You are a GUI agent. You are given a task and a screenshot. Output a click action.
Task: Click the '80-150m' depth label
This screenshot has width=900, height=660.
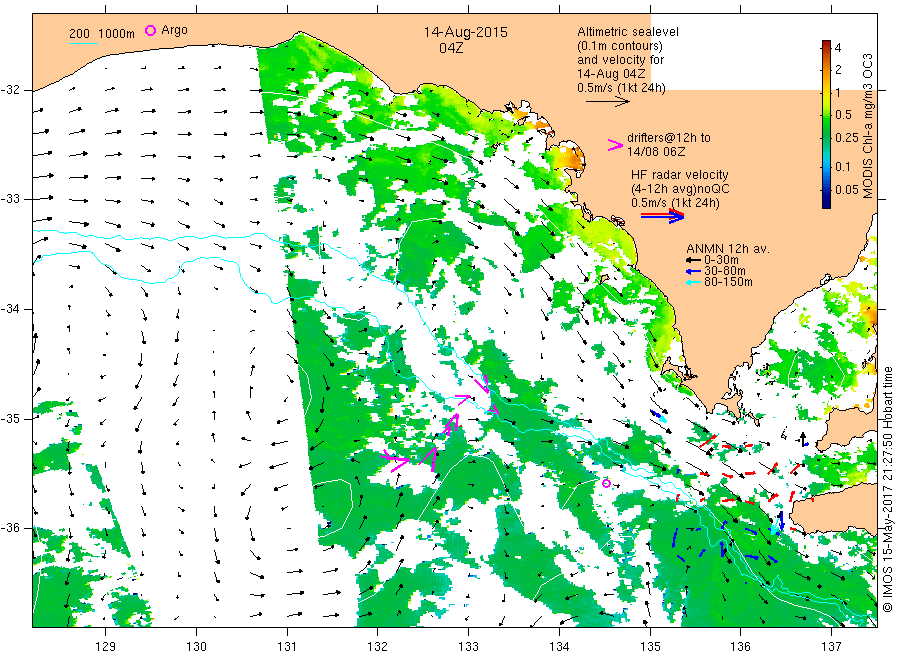[728, 282]
